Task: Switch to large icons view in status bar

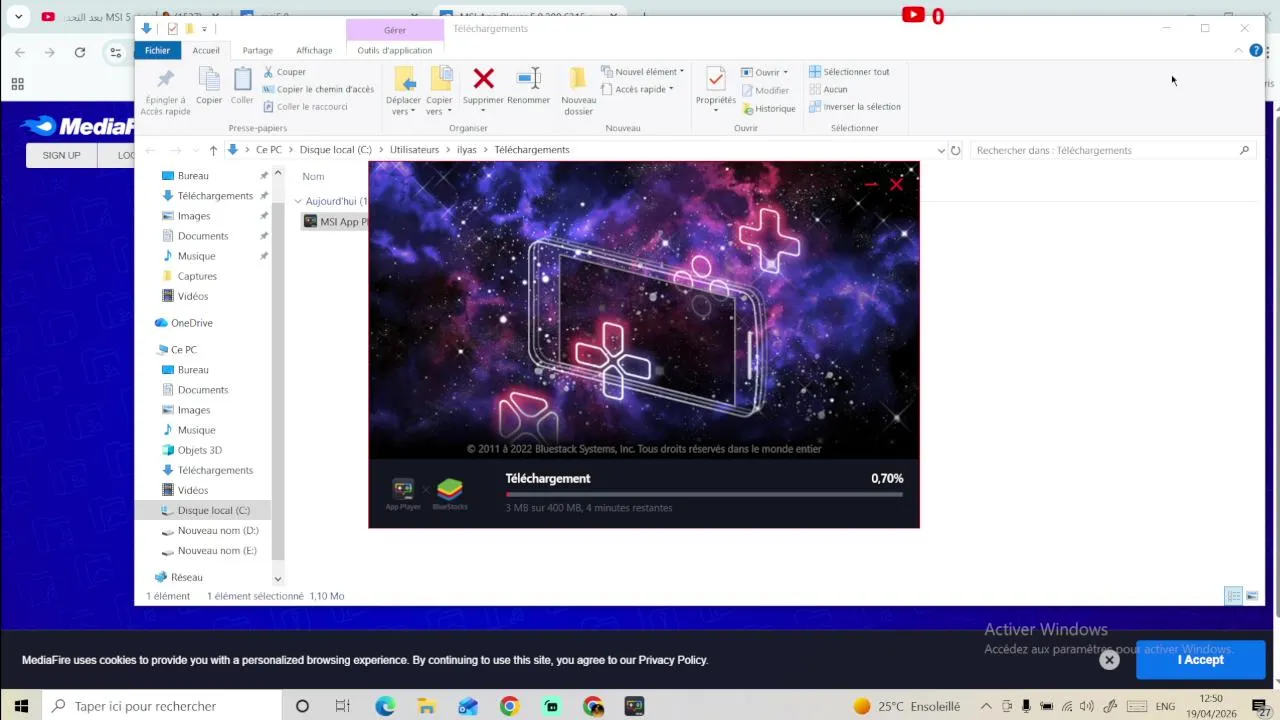Action: coord(1251,596)
